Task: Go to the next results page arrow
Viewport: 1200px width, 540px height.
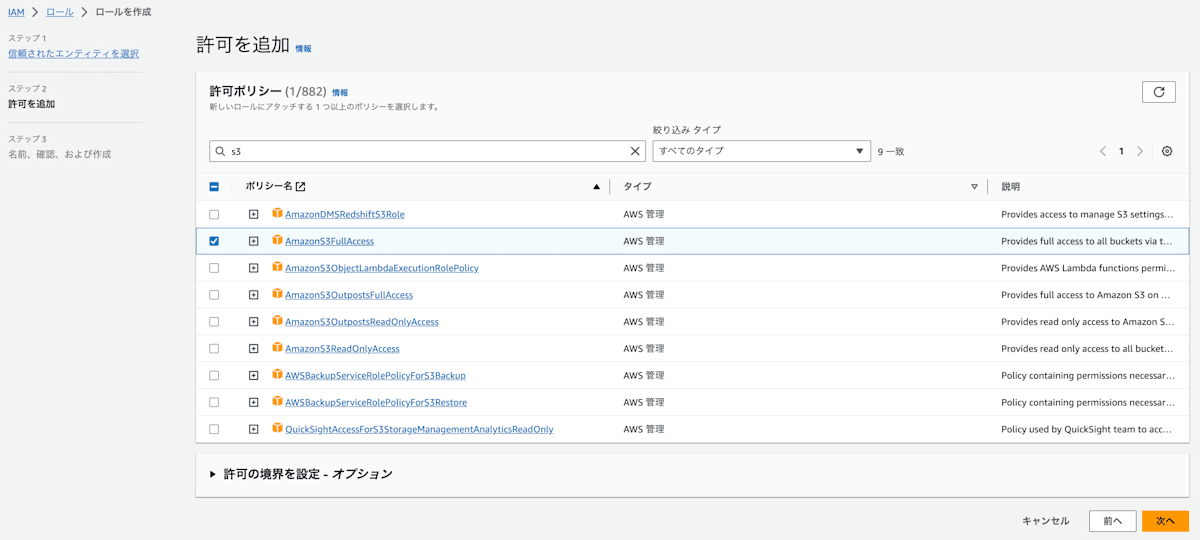Action: click(x=1140, y=151)
